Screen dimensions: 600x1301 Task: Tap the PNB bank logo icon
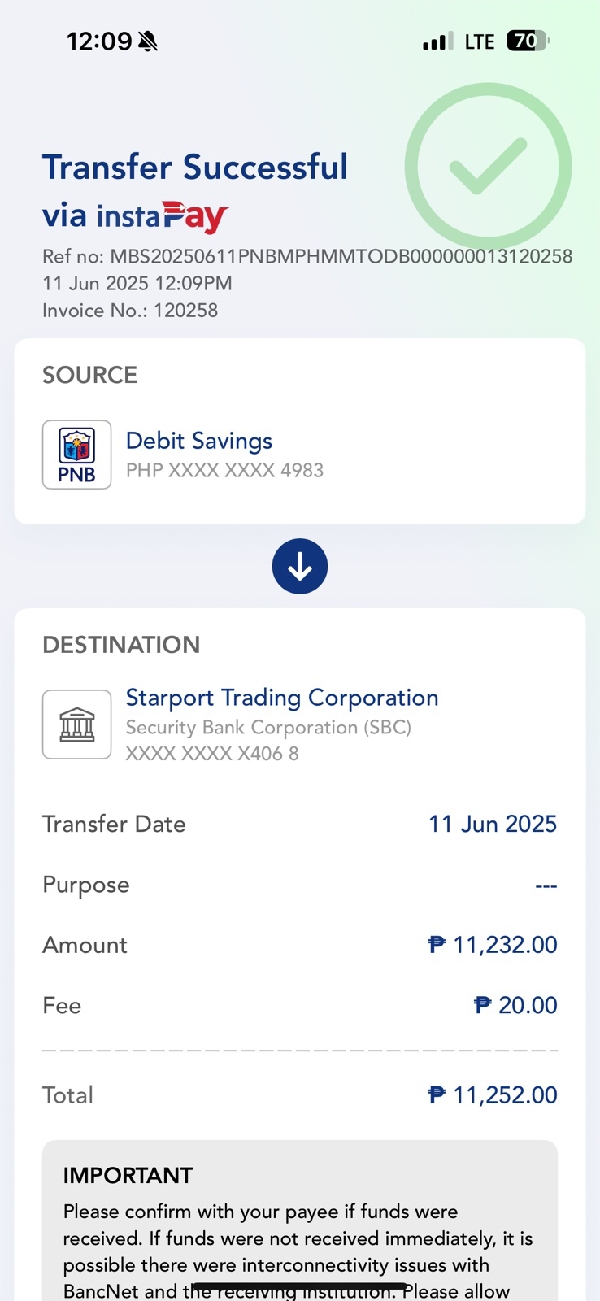coord(77,455)
